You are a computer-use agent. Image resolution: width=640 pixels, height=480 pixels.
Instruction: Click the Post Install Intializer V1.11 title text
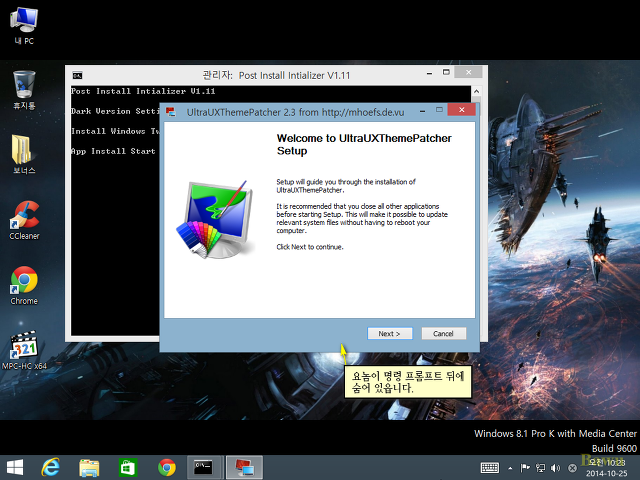[294, 76]
